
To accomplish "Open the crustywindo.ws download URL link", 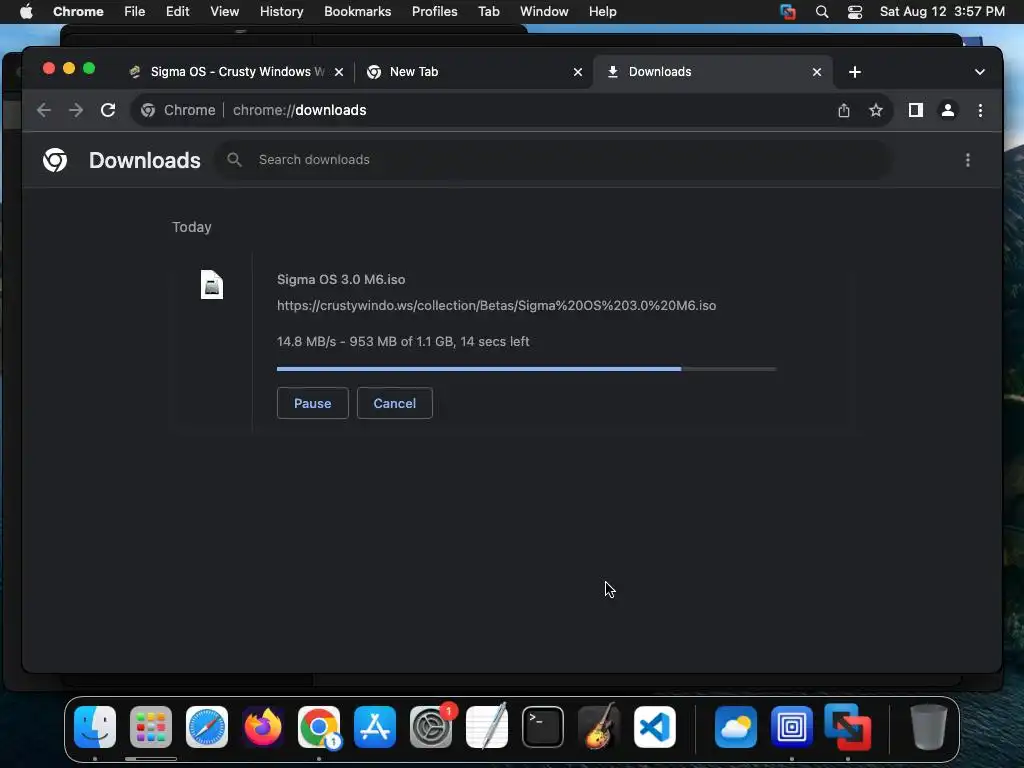I will pyautogui.click(x=496, y=305).
